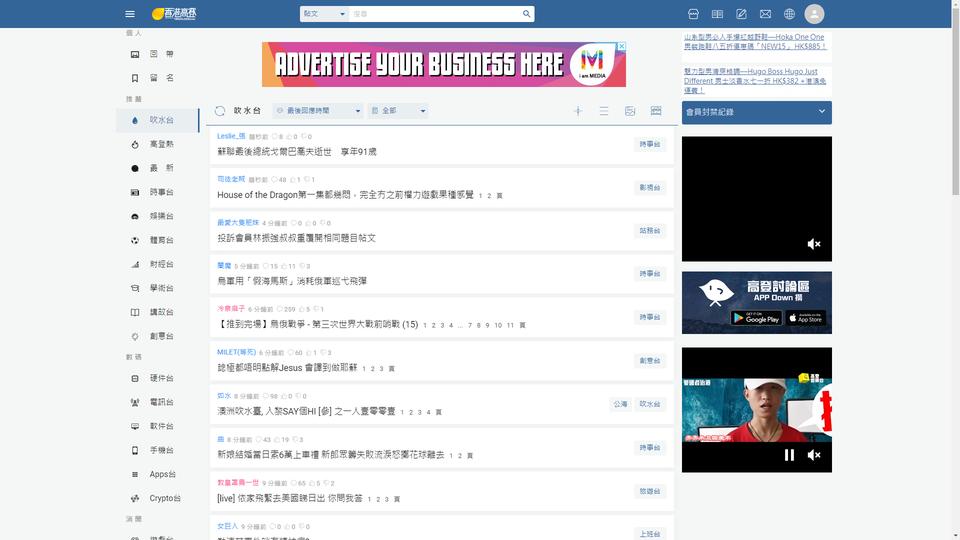960x540 pixels.
Task: Open the shop icon in header
Action: pos(693,13)
